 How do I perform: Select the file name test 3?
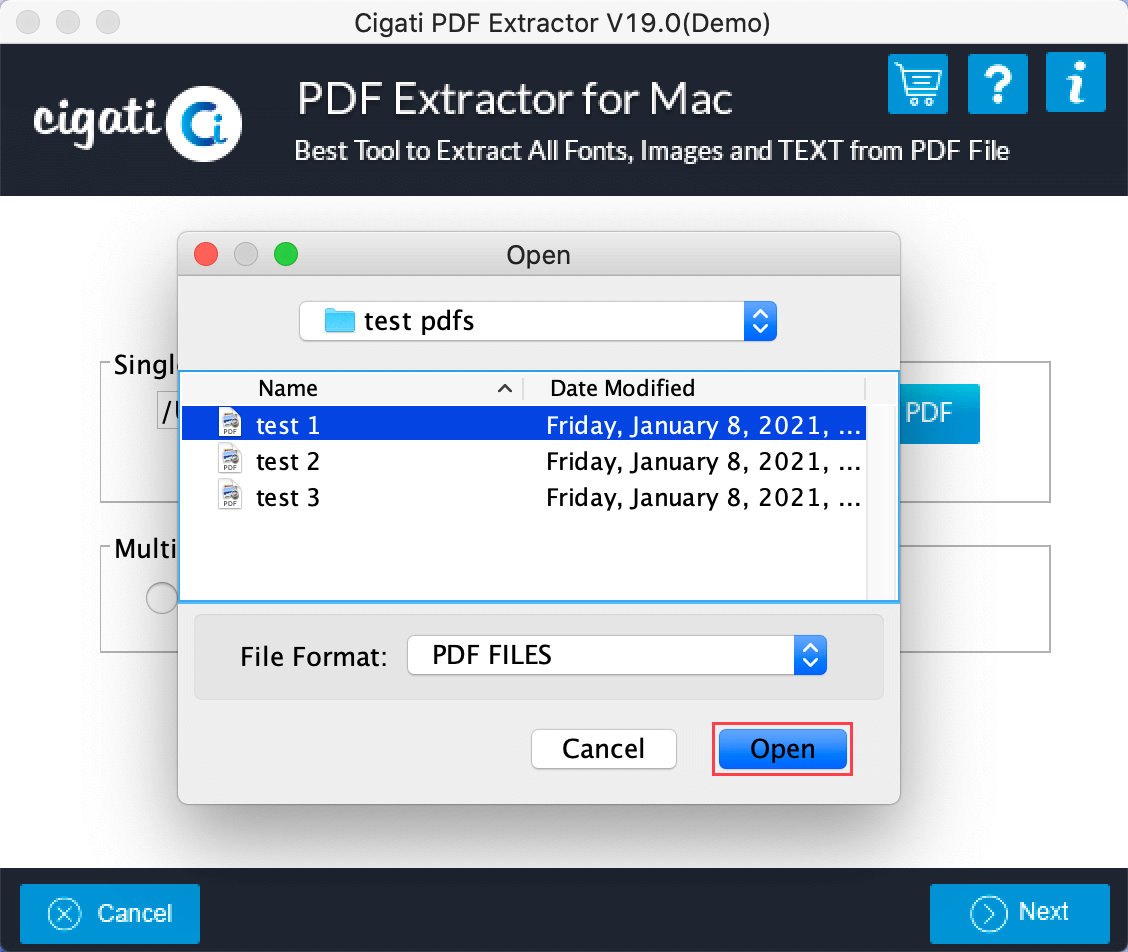point(288,497)
